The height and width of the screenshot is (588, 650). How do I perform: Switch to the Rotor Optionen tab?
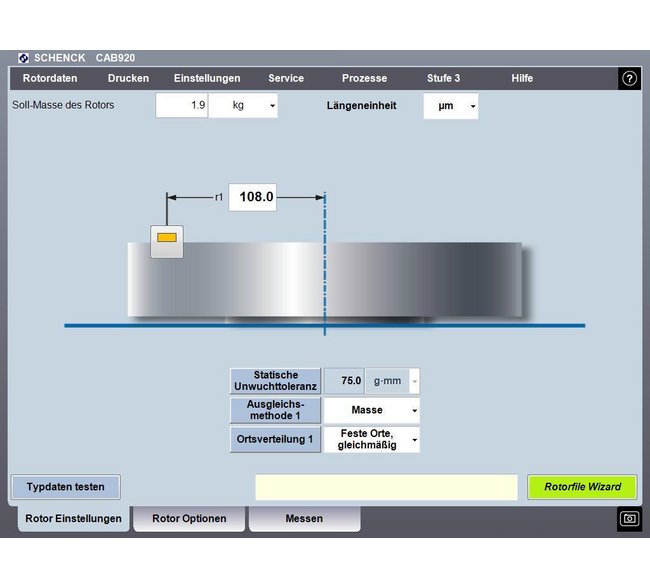coord(189,518)
